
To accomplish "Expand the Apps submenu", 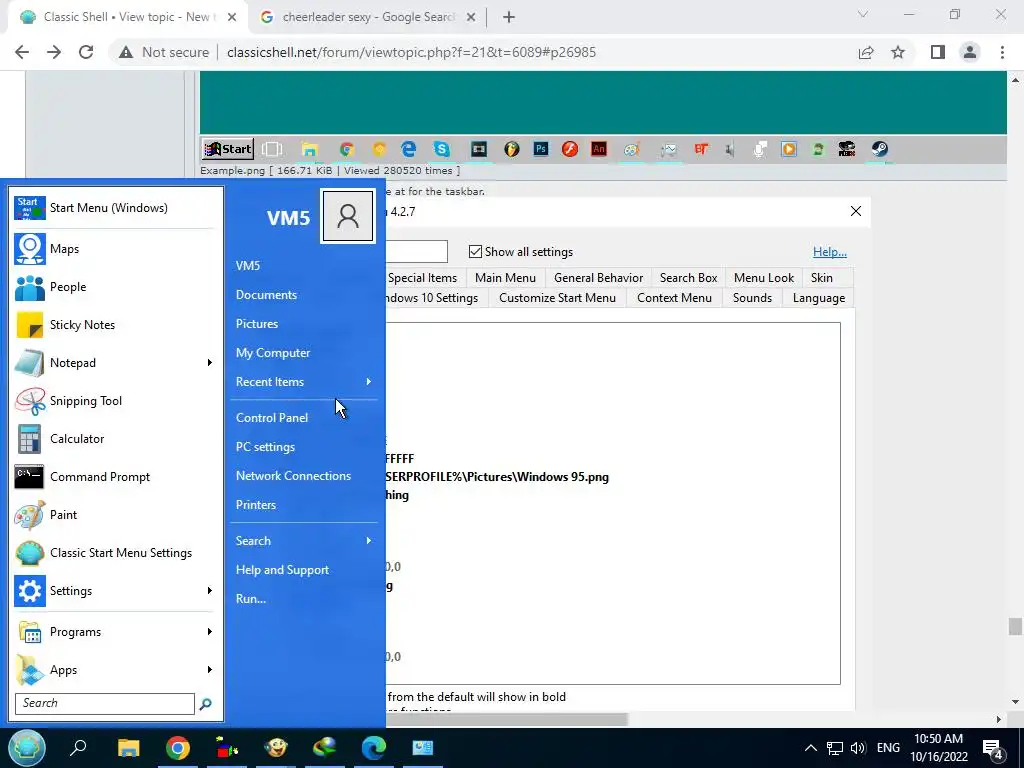I will 210,669.
